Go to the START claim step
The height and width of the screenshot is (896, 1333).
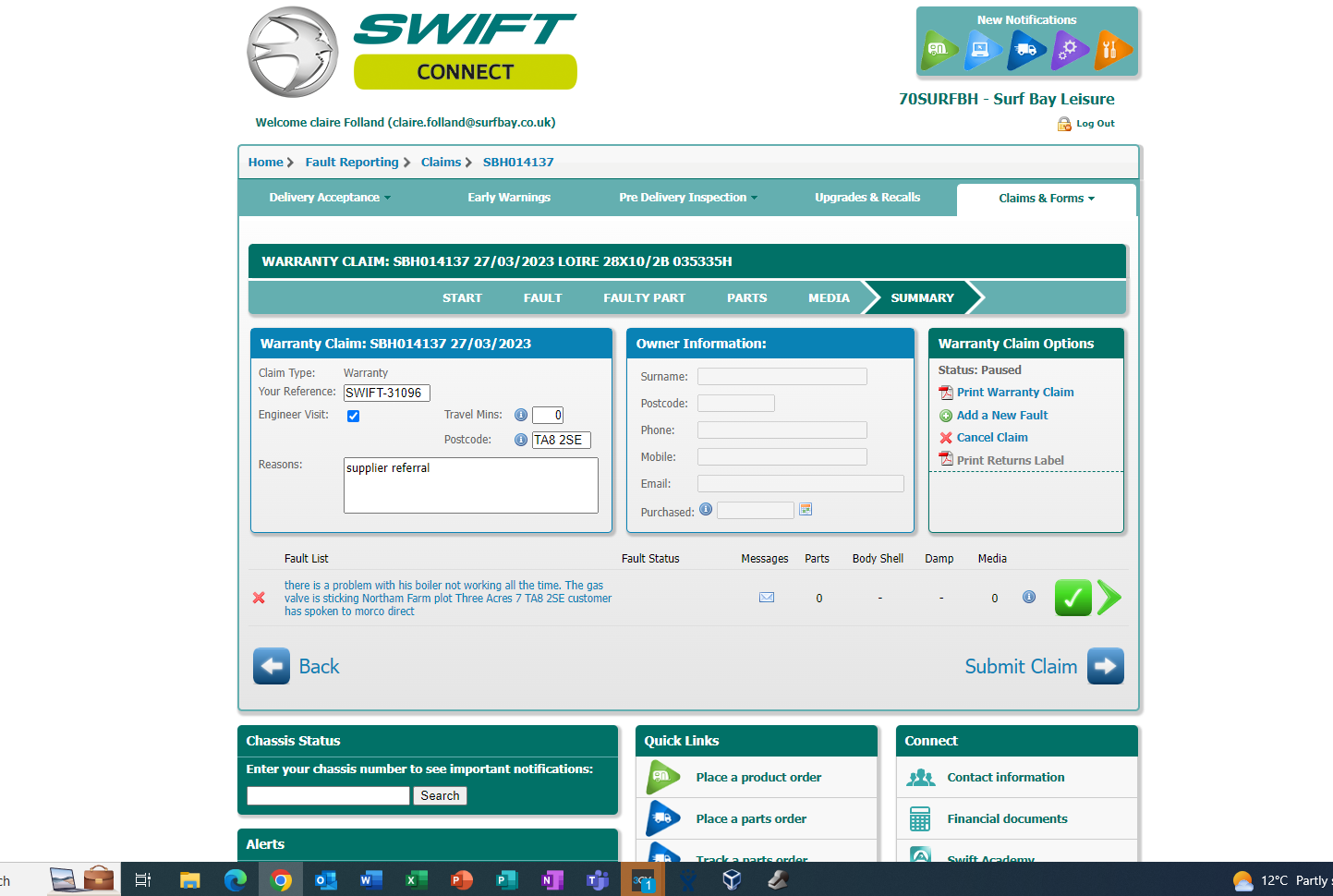[x=462, y=298]
